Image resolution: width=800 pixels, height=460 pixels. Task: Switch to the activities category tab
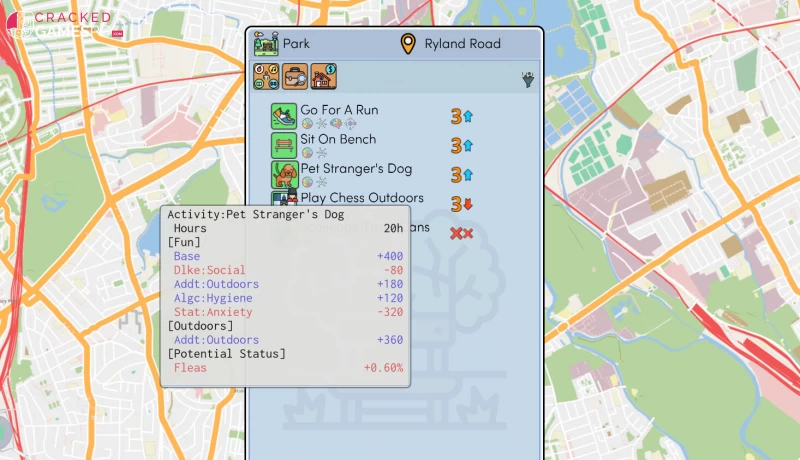click(267, 77)
